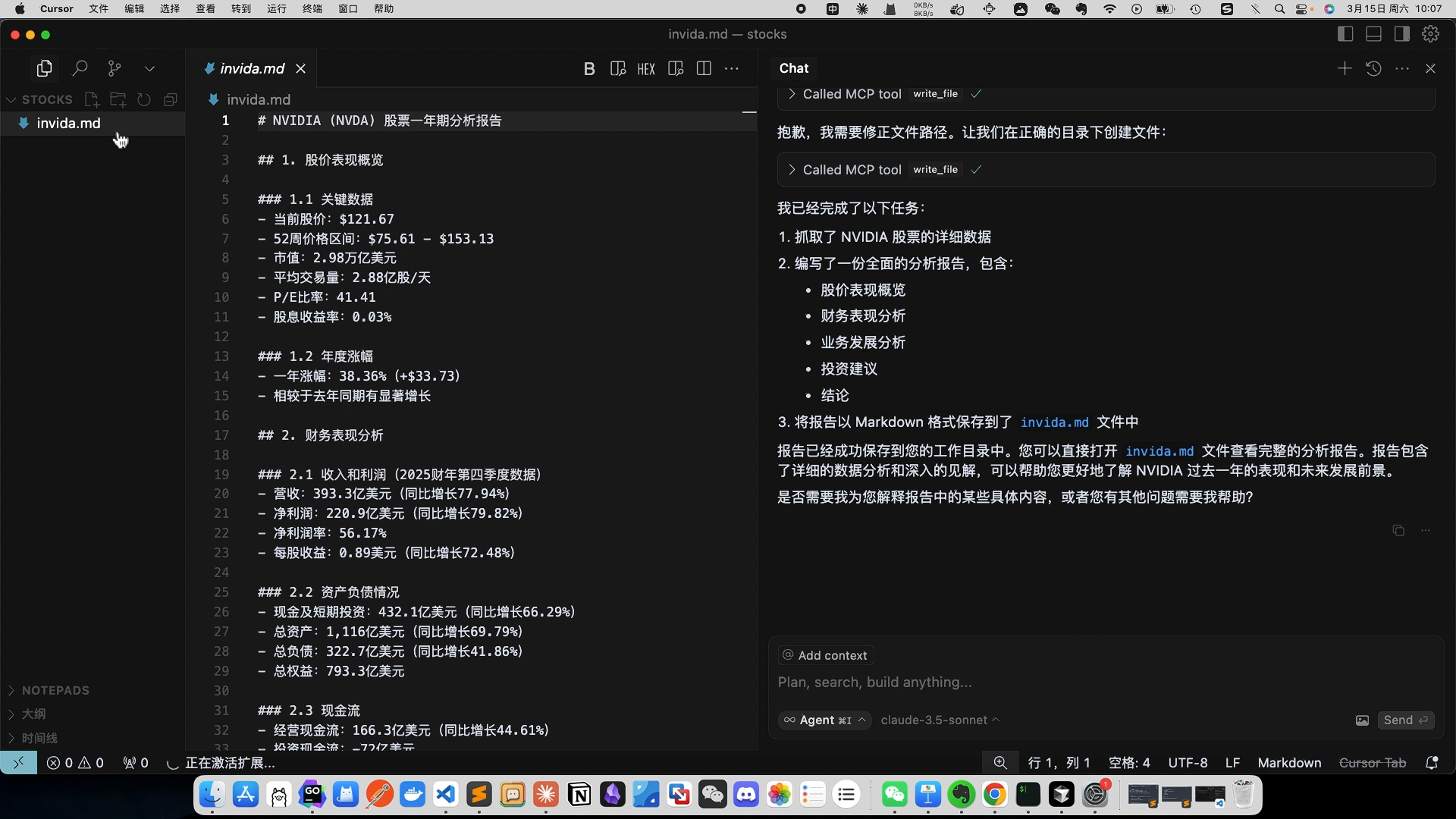This screenshot has width=1456, height=819.
Task: Switch to the invida.md editor tab
Action: [252, 68]
